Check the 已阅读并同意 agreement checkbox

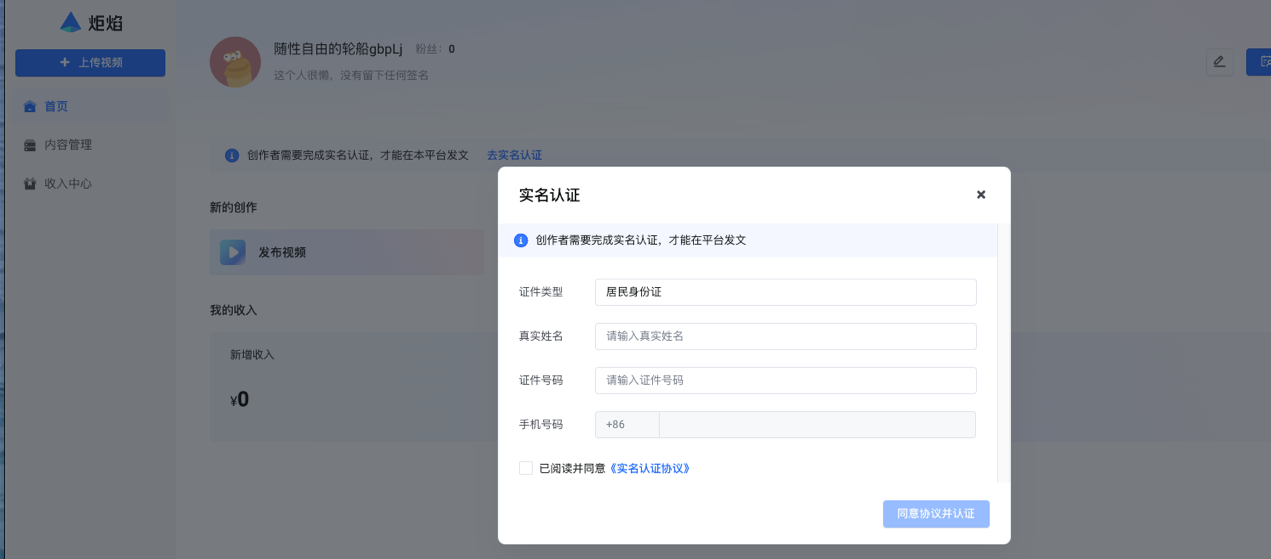pyautogui.click(x=526, y=468)
